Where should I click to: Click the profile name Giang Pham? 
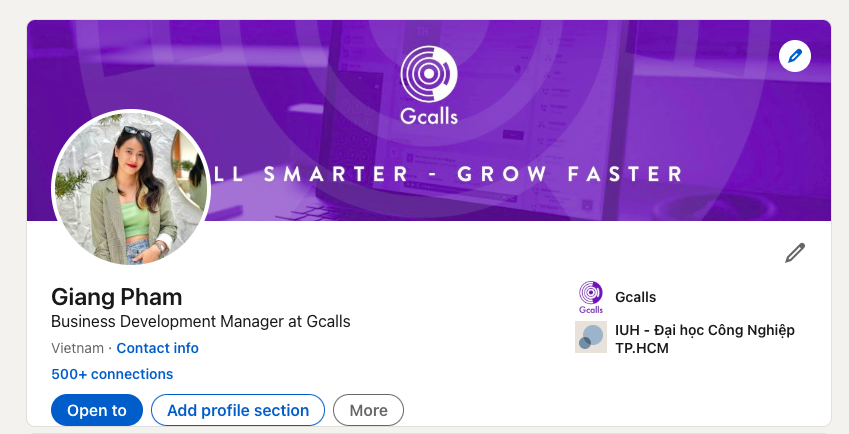pyautogui.click(x=117, y=297)
